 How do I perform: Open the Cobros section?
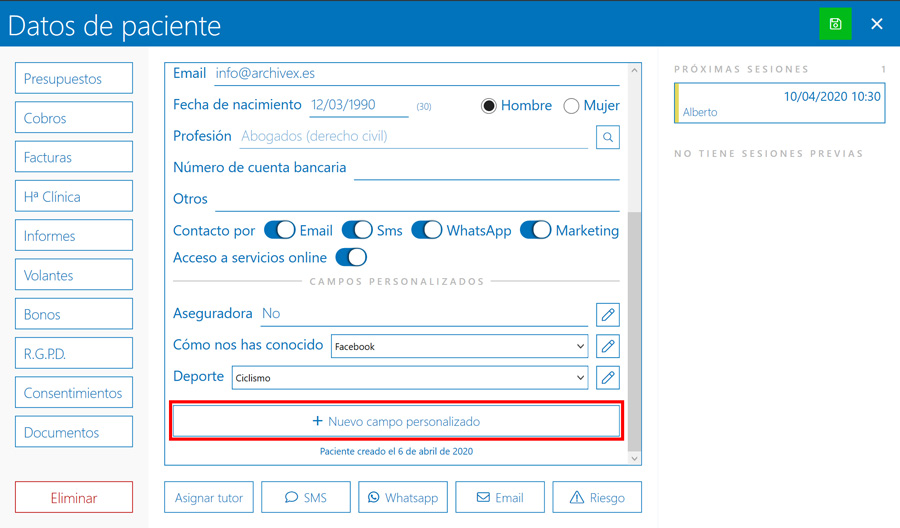[x=74, y=117]
